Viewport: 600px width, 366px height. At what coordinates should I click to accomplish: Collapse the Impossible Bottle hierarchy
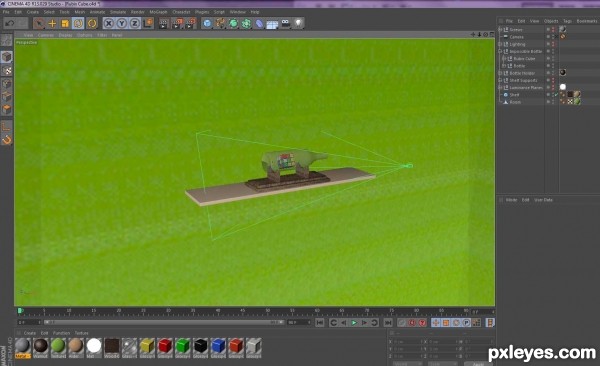500,51
